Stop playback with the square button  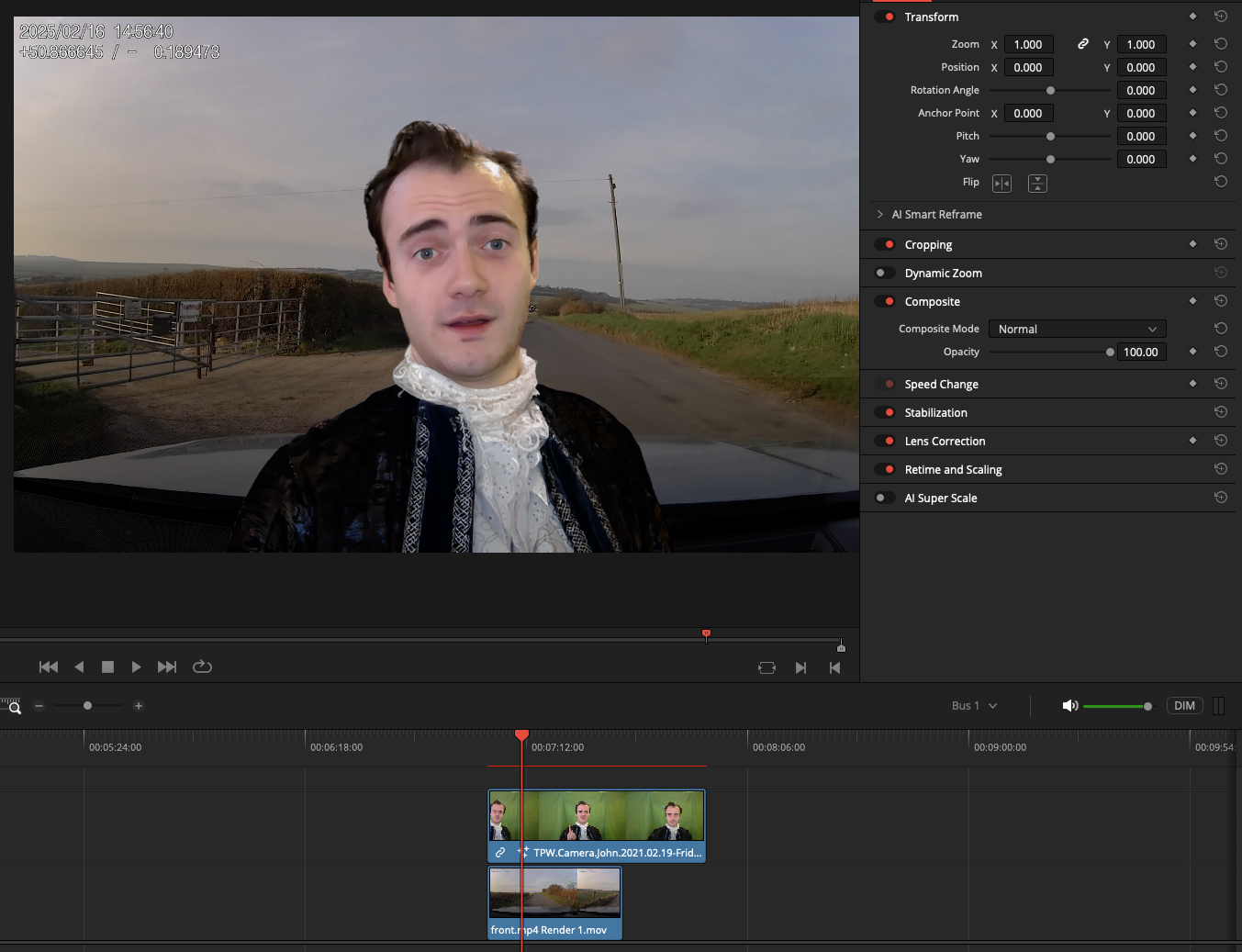click(x=107, y=666)
